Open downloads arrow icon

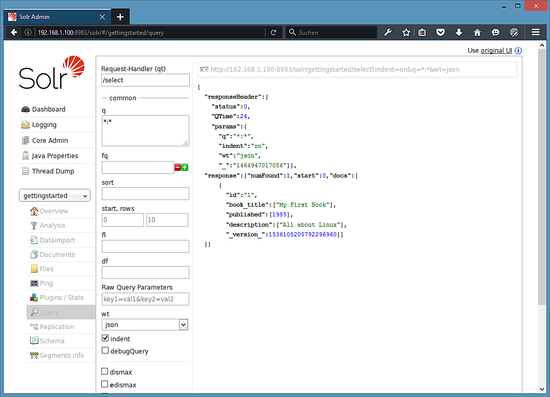459,32
